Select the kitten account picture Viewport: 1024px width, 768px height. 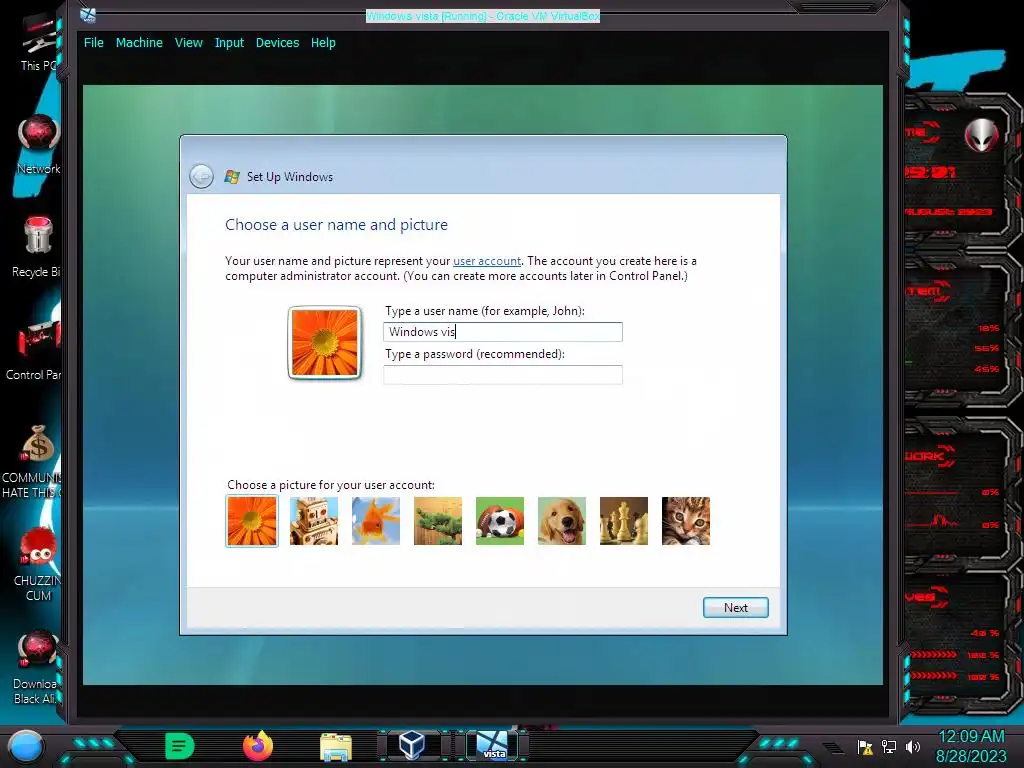click(686, 520)
